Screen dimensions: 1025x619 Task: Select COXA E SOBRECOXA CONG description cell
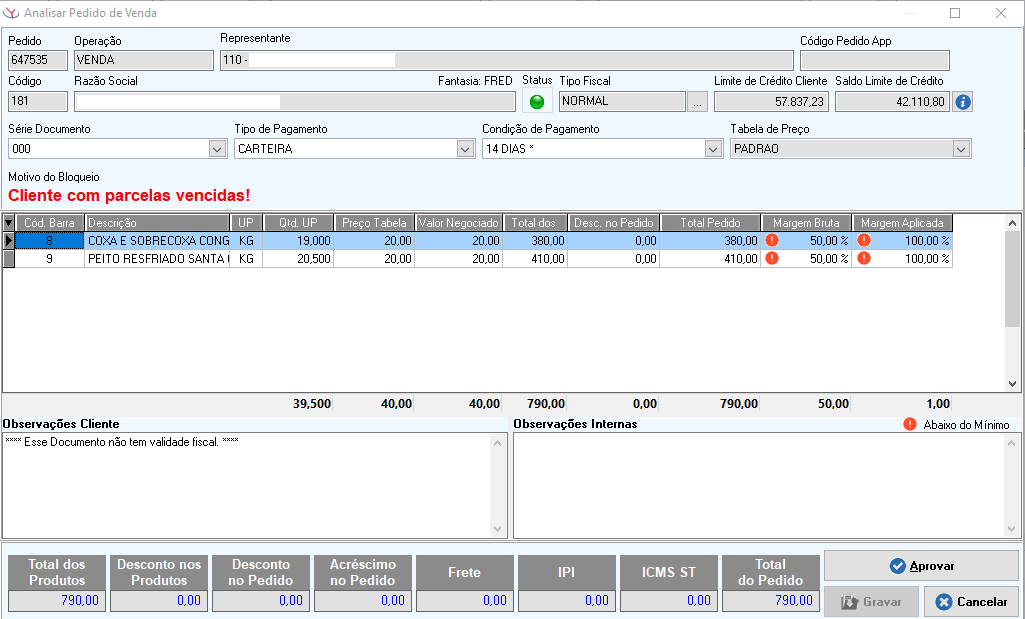coord(158,241)
